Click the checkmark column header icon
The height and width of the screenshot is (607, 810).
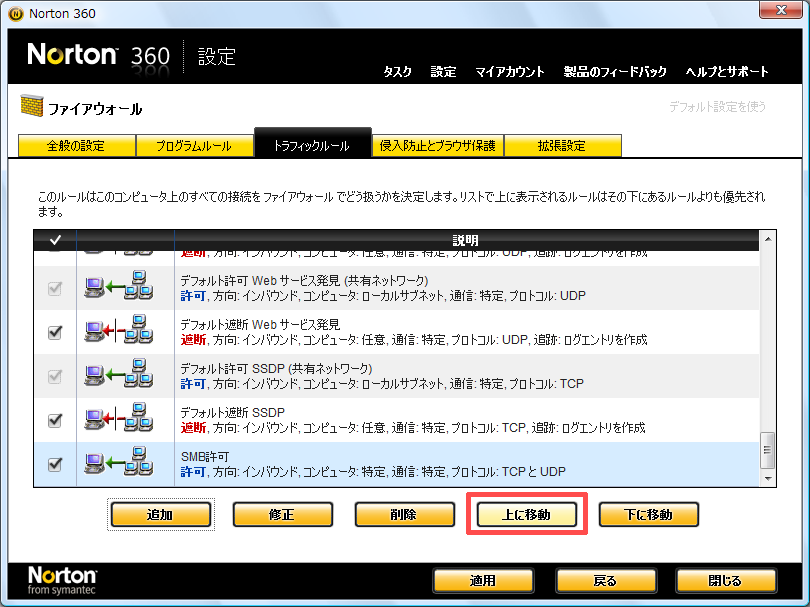[x=55, y=240]
